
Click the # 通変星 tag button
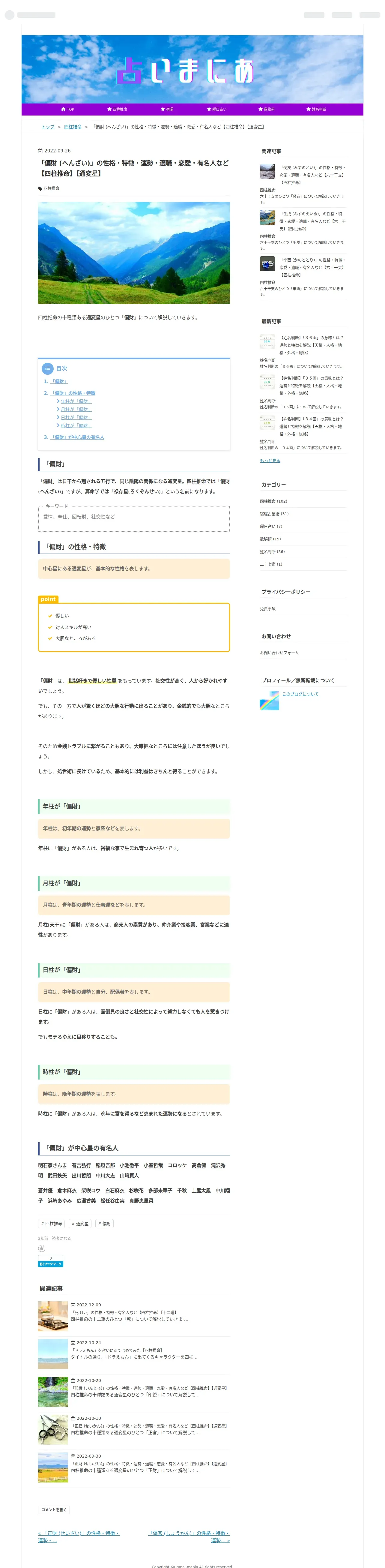(x=80, y=1224)
